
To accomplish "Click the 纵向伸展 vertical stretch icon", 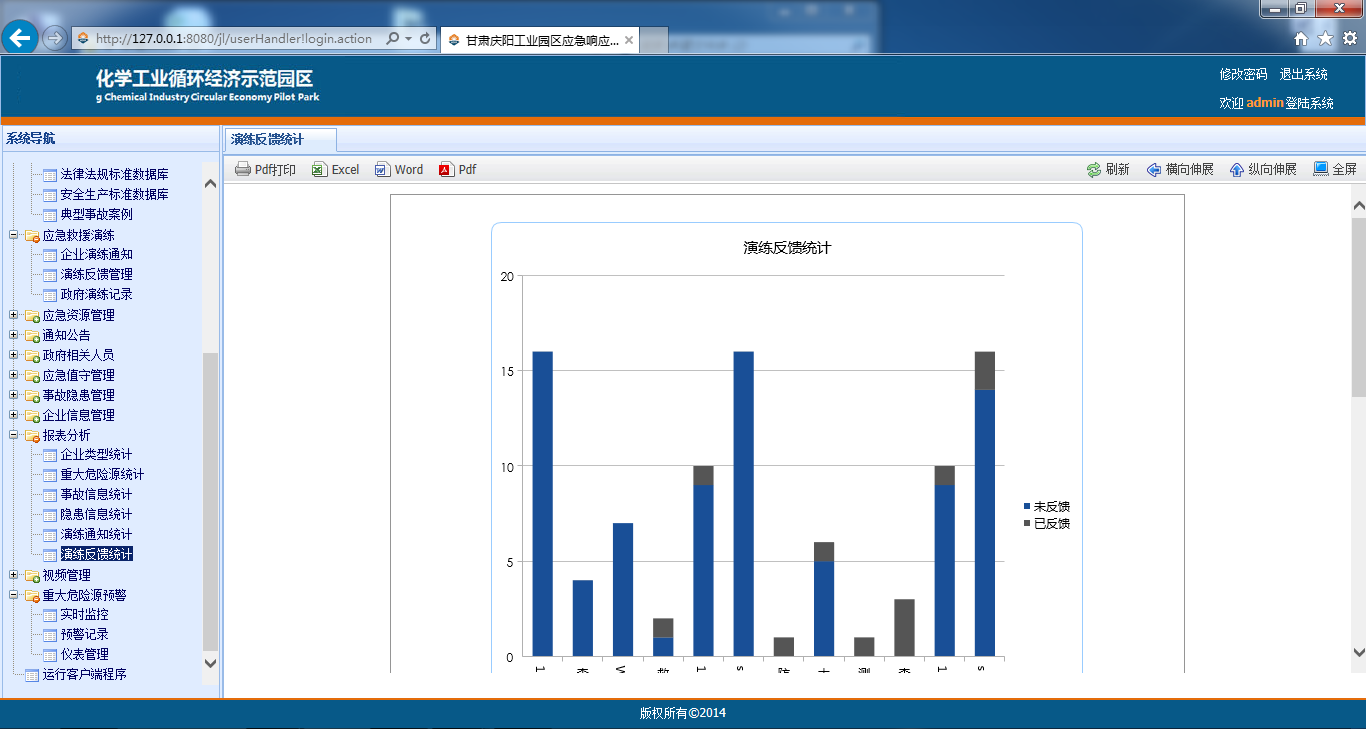I will point(1237,170).
